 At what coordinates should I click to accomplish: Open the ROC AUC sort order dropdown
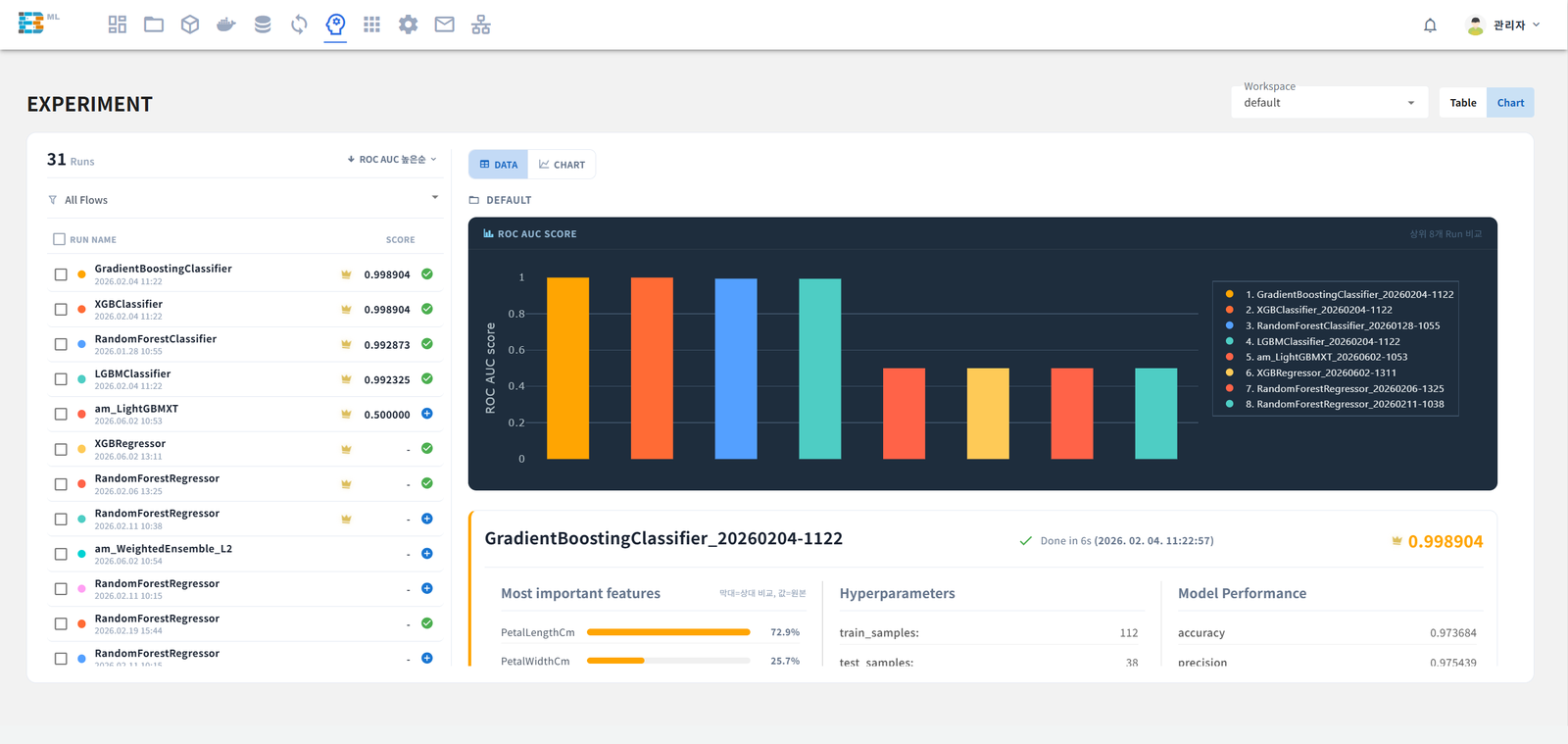[x=392, y=159]
